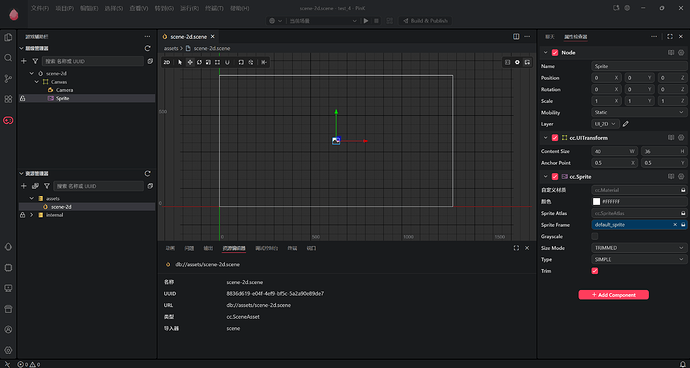The width and height of the screenshot is (690, 368).
Task: Toggle the 2D view mode button
Action: click(x=167, y=63)
